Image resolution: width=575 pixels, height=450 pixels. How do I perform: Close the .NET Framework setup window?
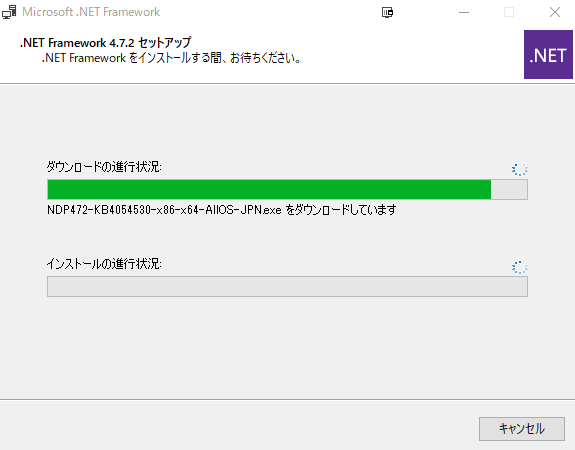click(555, 12)
